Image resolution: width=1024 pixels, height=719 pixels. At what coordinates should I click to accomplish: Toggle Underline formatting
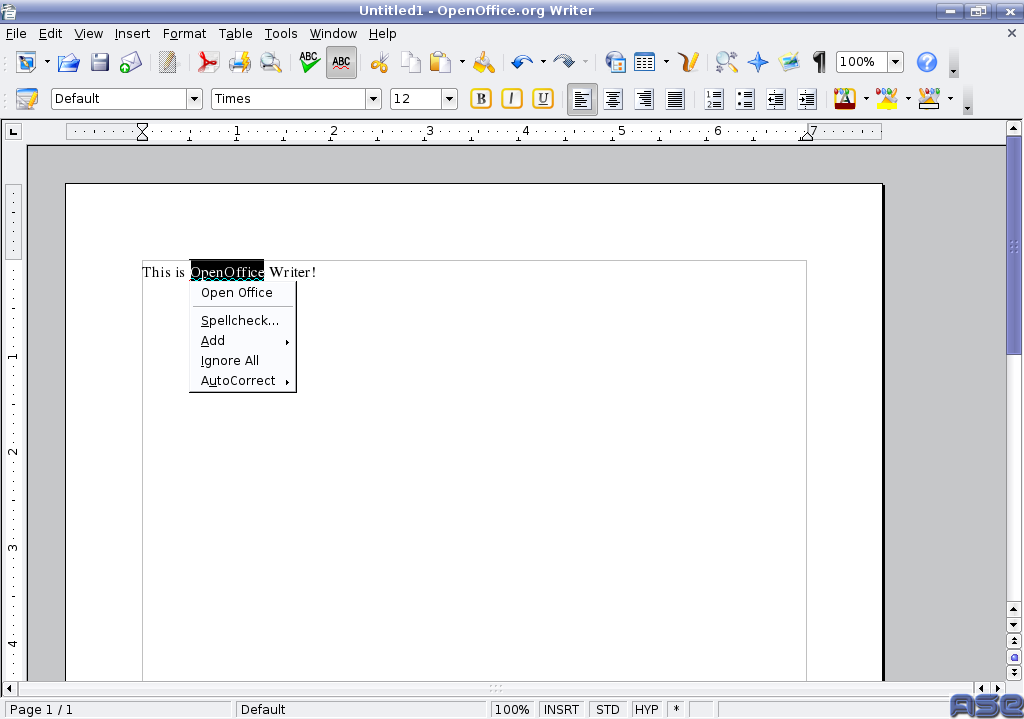click(x=543, y=99)
